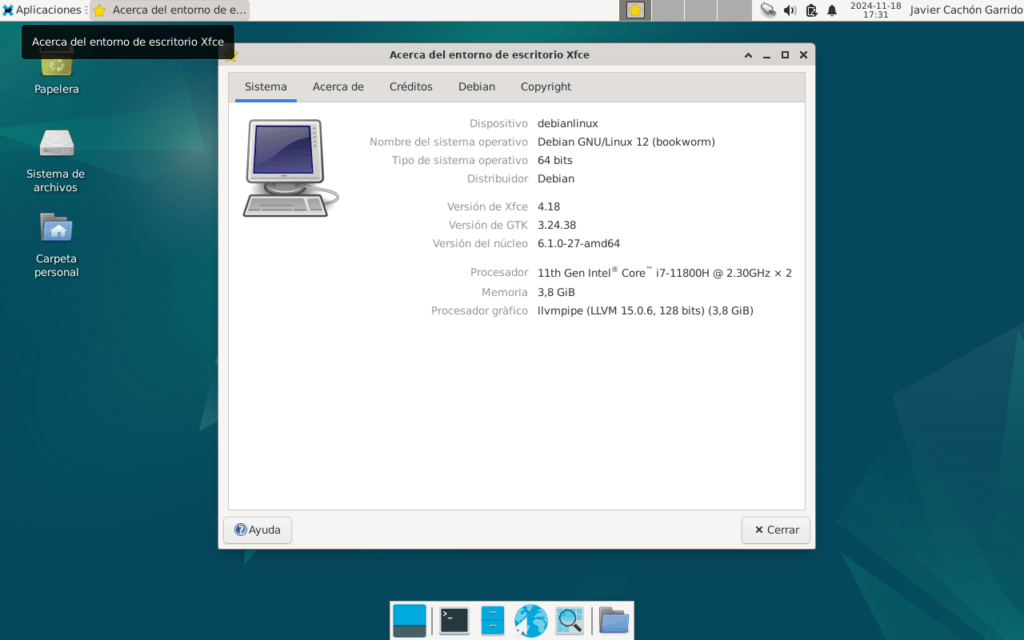1024x640 pixels.
Task: Click the llvmpipe graphics processor value
Action: tap(645, 310)
